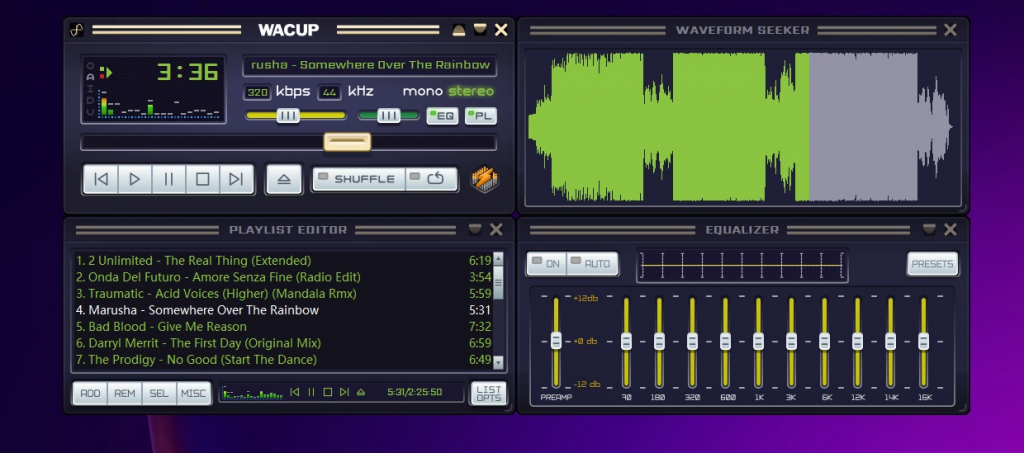Skip to next track in main window

point(236,180)
